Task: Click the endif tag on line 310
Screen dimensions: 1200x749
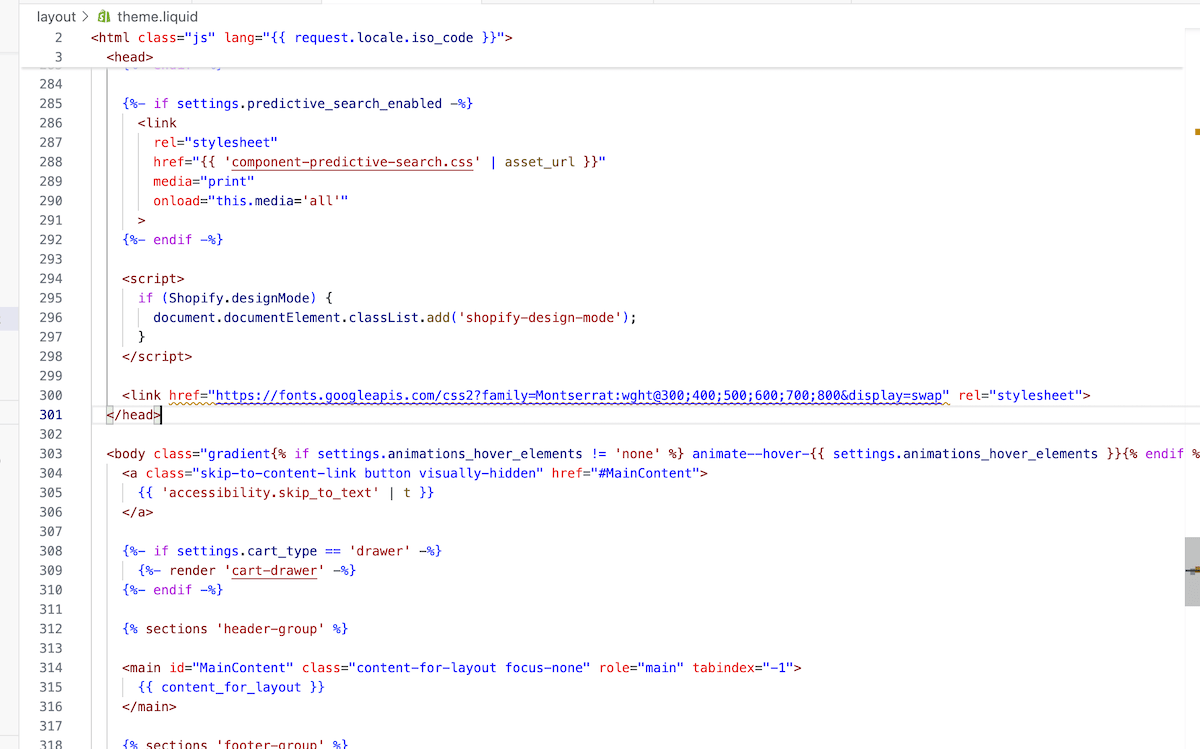Action: pos(173,590)
